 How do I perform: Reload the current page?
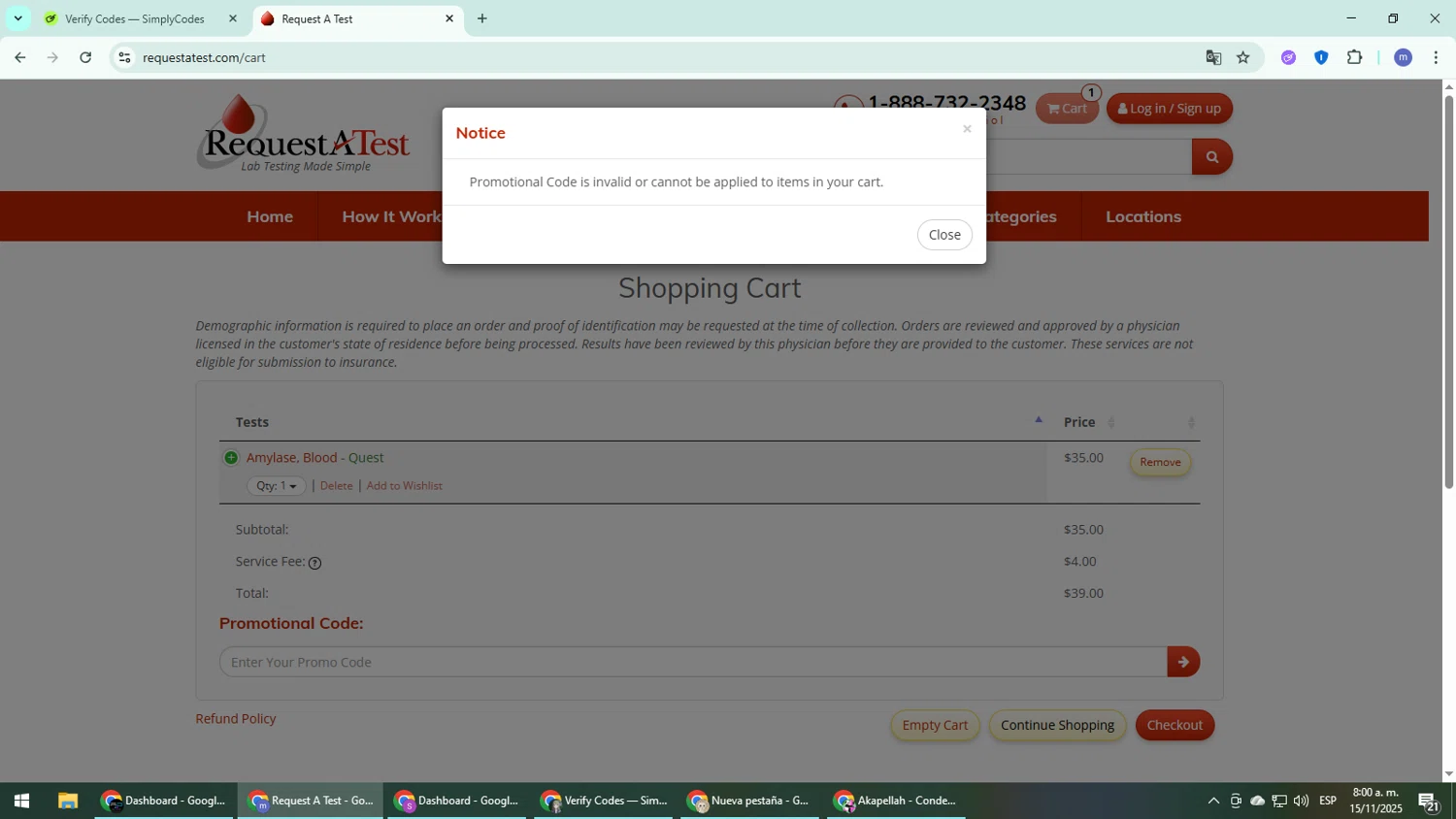pyautogui.click(x=85, y=57)
